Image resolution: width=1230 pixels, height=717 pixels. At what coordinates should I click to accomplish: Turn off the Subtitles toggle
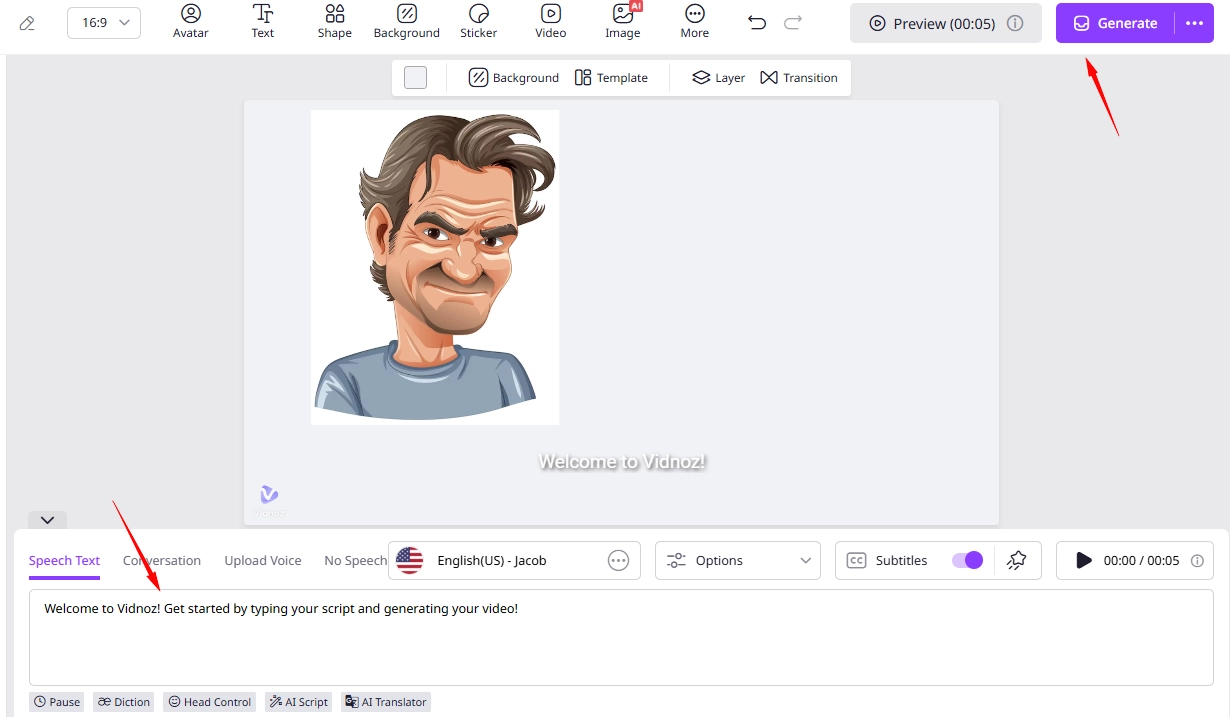967,560
